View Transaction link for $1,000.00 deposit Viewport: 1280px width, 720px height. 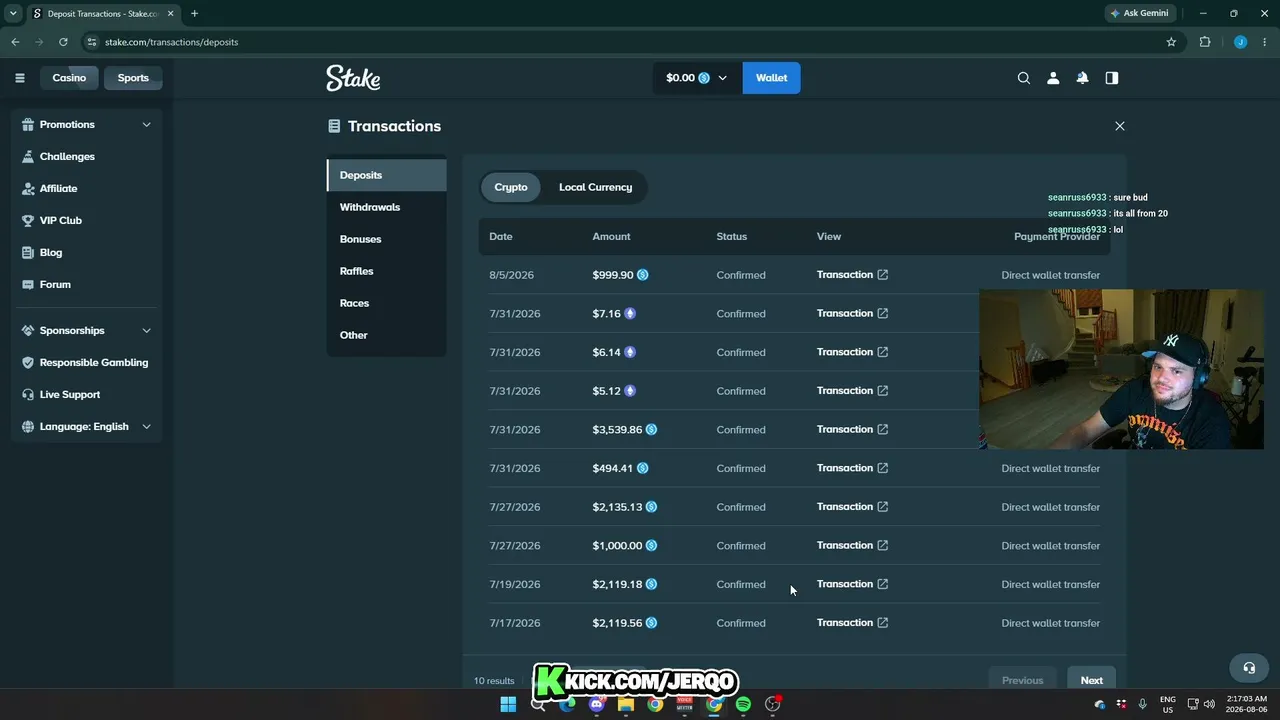coord(852,545)
